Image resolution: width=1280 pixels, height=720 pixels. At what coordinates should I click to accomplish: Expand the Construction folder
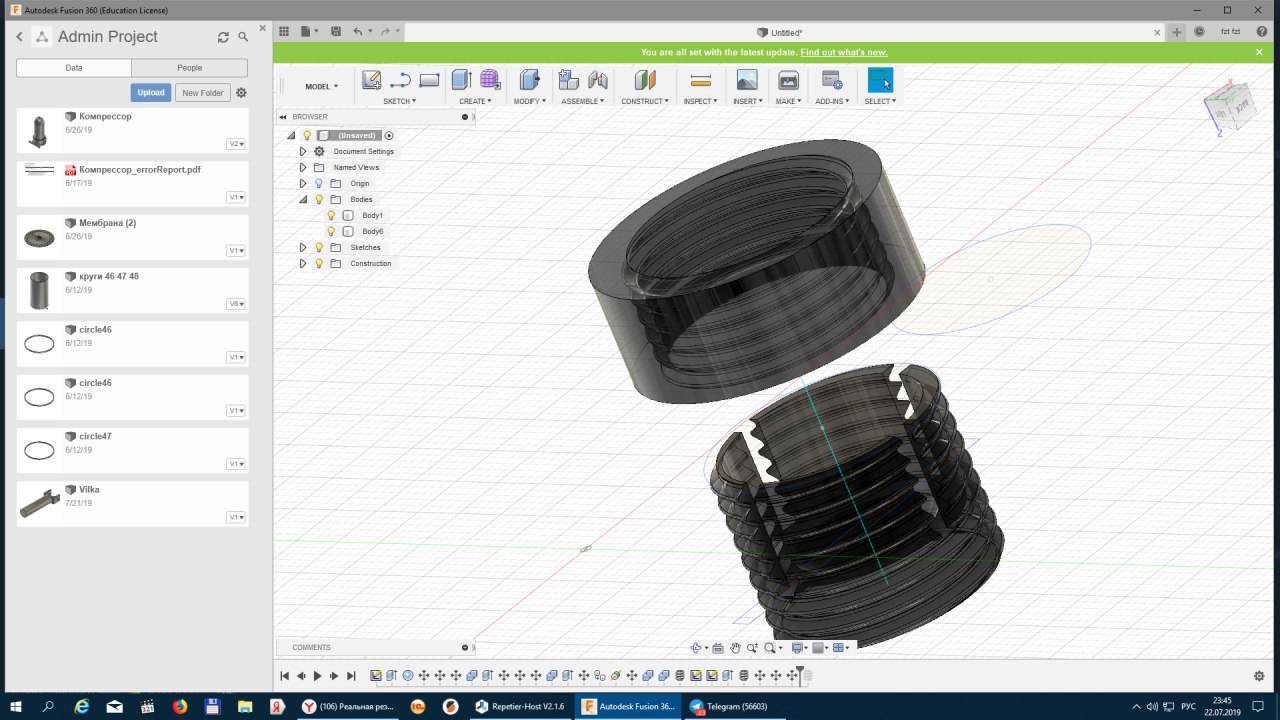coord(303,263)
